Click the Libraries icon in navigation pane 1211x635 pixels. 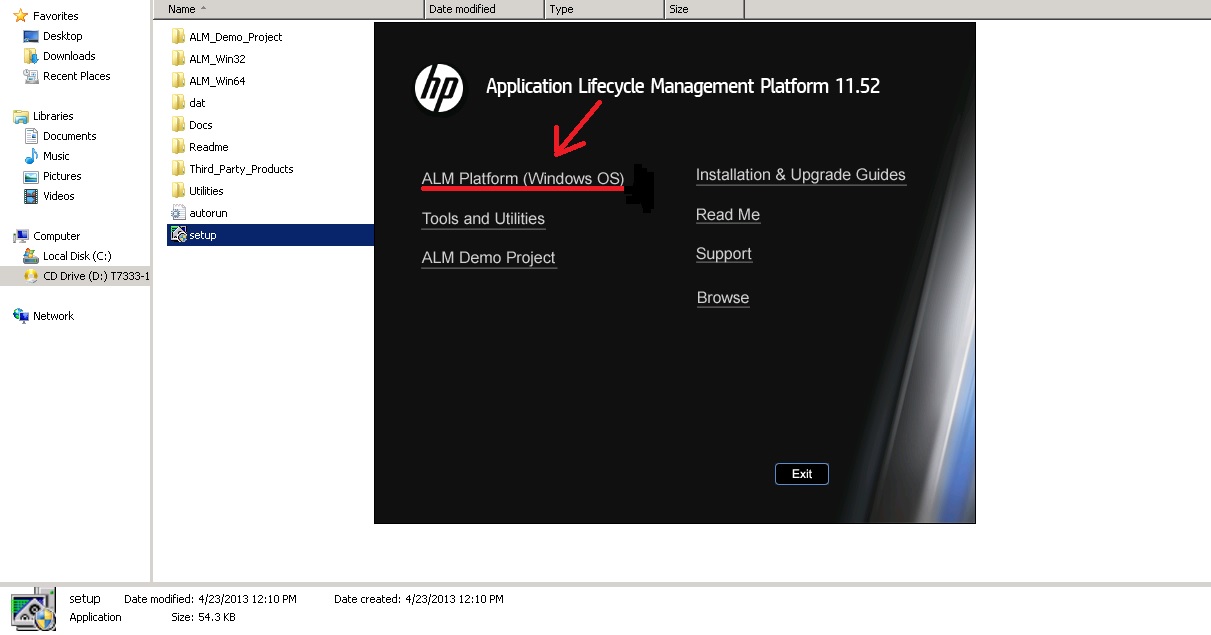(20, 116)
